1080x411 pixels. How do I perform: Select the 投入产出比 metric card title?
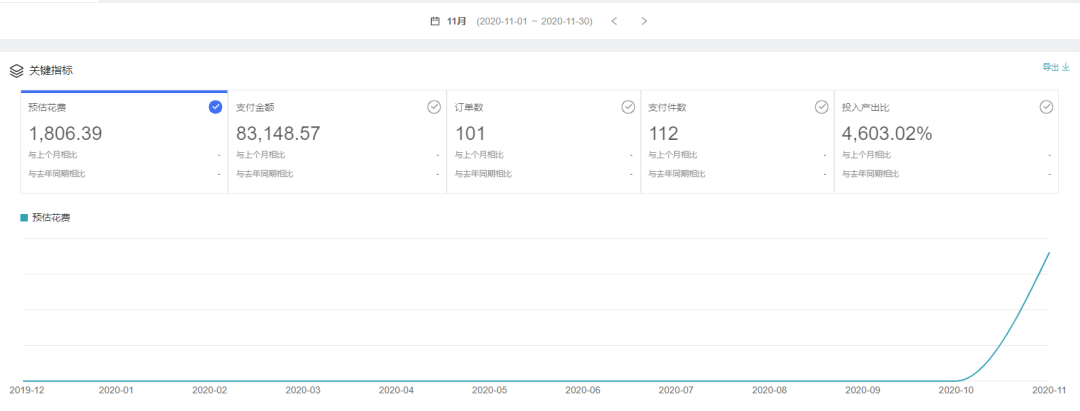point(866,108)
